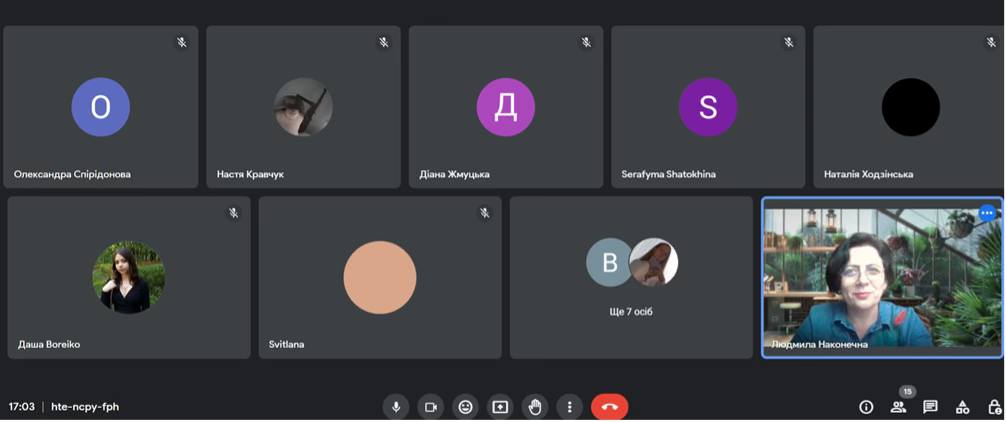Open host controls lock icon
The image size is (1006, 422).
[x=994, y=407]
